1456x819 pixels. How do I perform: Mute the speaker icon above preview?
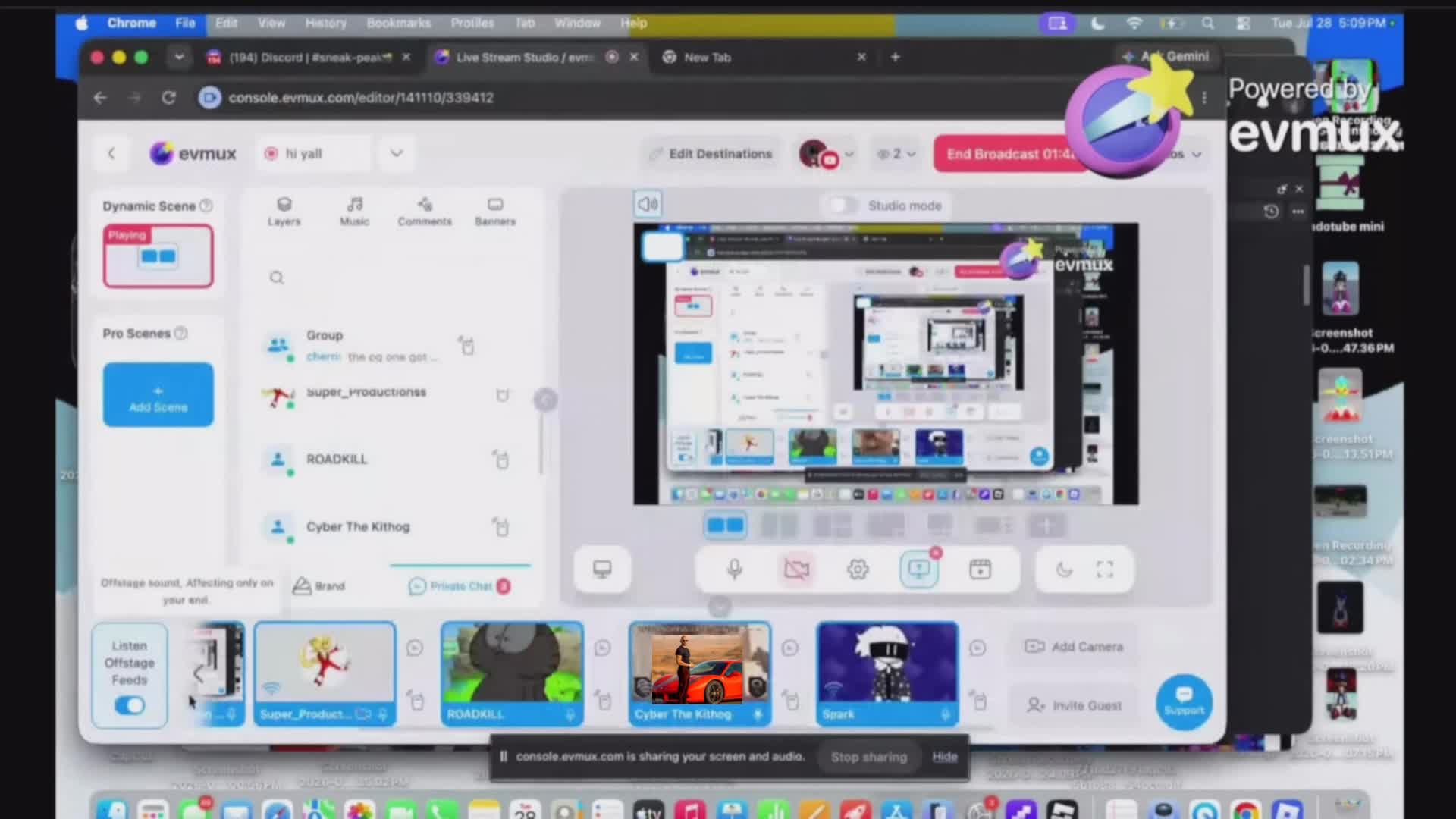pos(648,204)
